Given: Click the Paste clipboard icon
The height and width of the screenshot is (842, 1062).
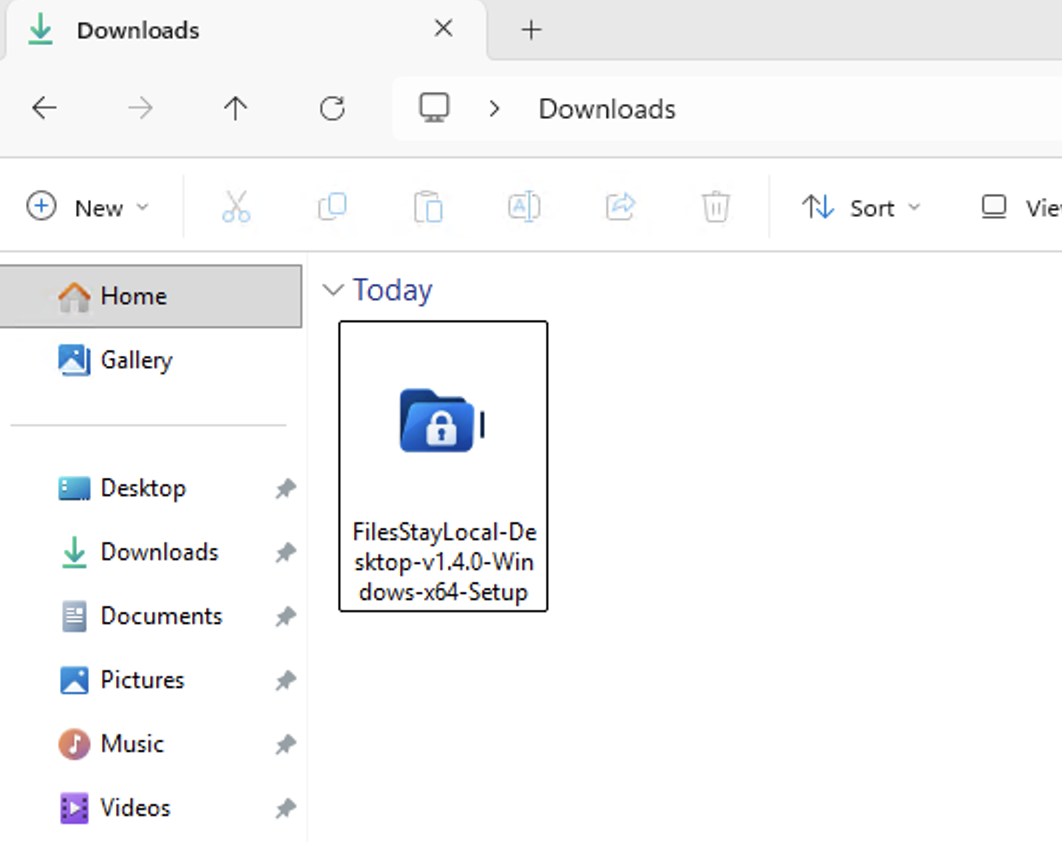Looking at the screenshot, I should click(x=429, y=207).
